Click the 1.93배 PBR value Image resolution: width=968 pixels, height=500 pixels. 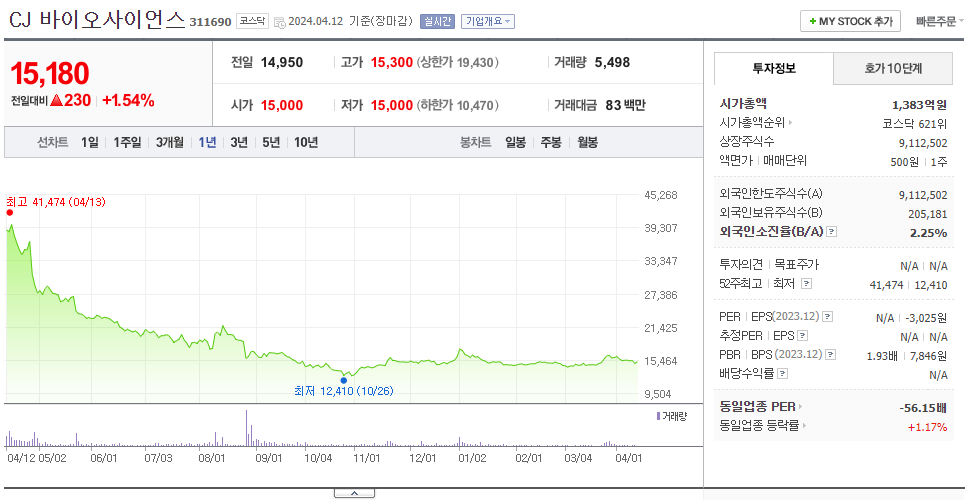tap(882, 356)
